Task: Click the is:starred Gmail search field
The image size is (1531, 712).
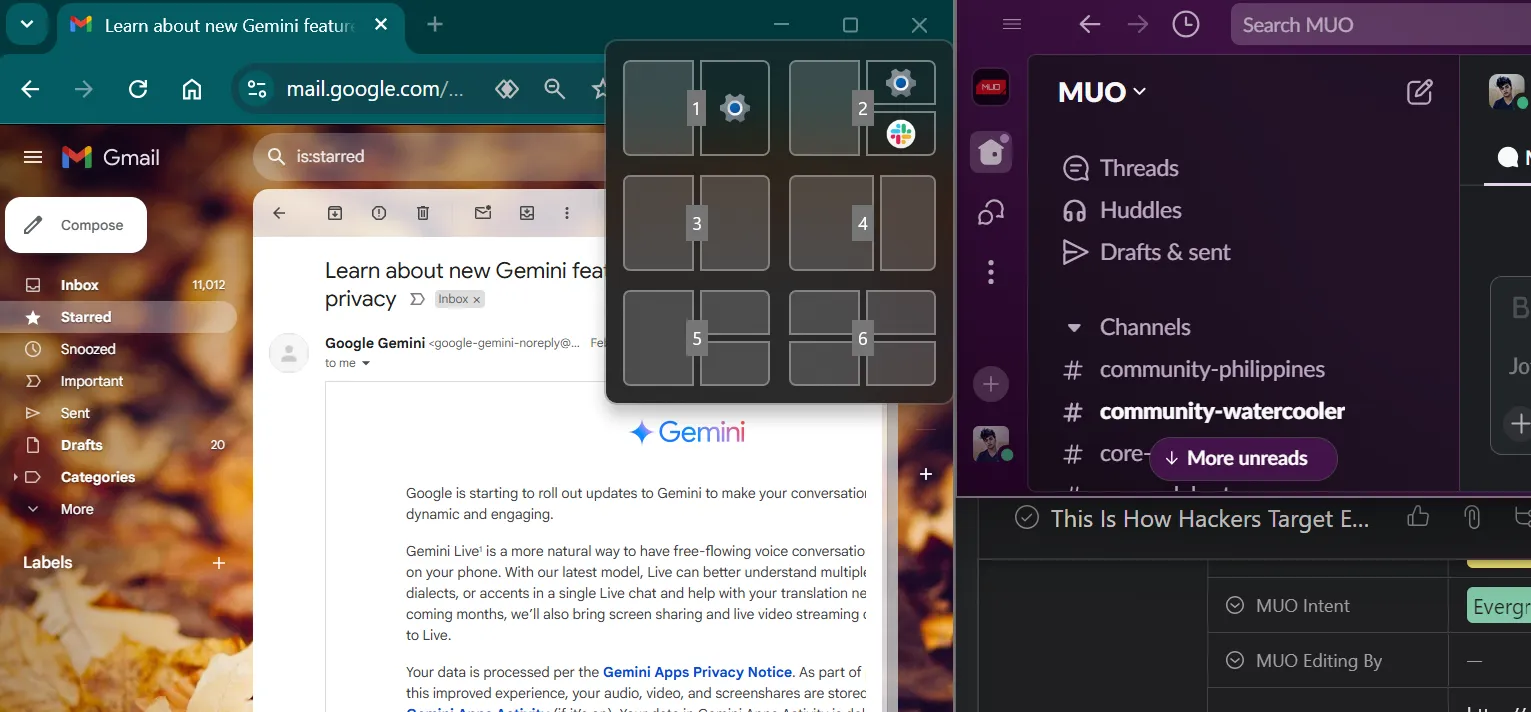Action: (x=430, y=156)
